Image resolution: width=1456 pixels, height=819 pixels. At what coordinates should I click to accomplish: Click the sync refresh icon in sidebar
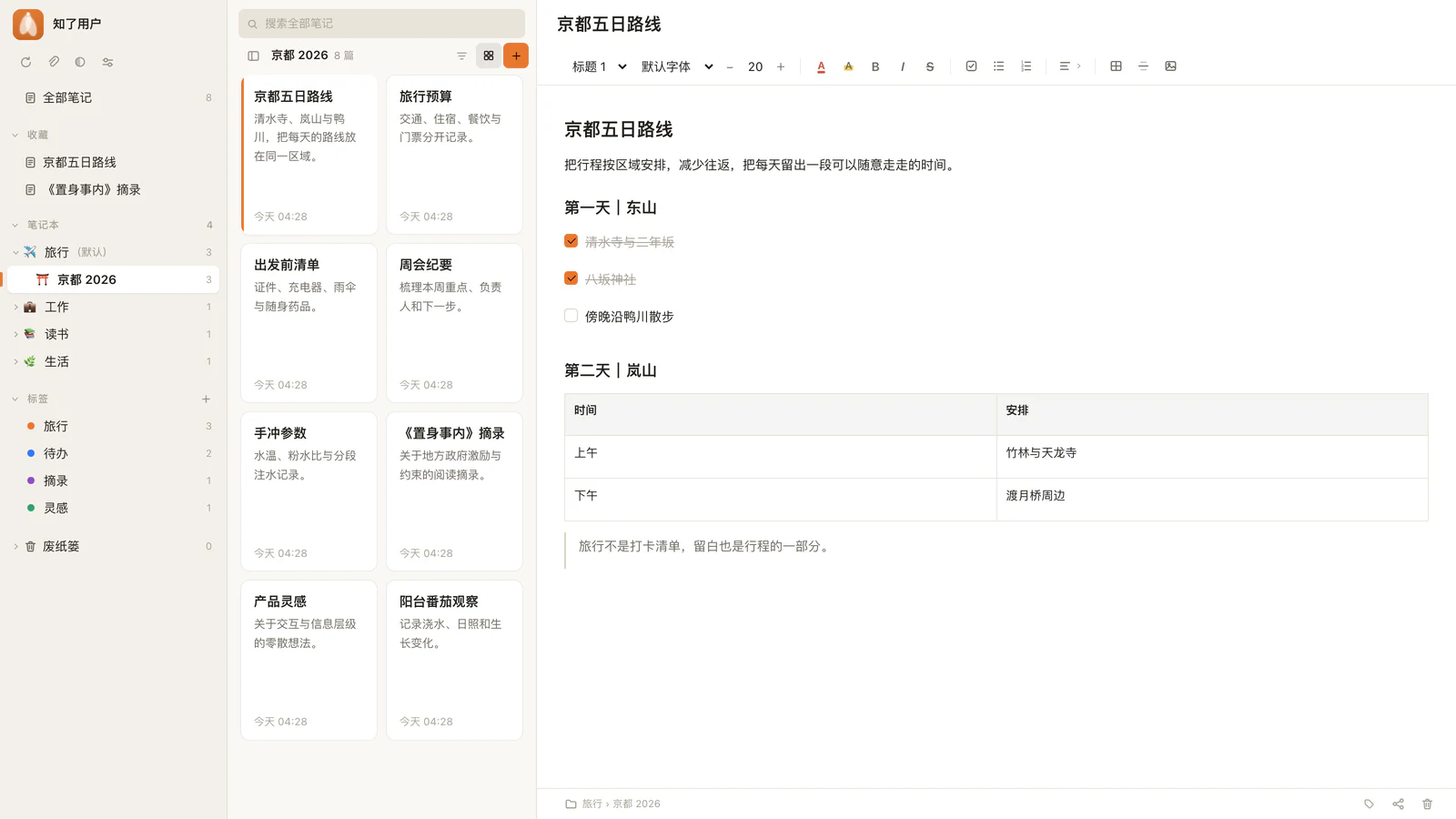(25, 62)
